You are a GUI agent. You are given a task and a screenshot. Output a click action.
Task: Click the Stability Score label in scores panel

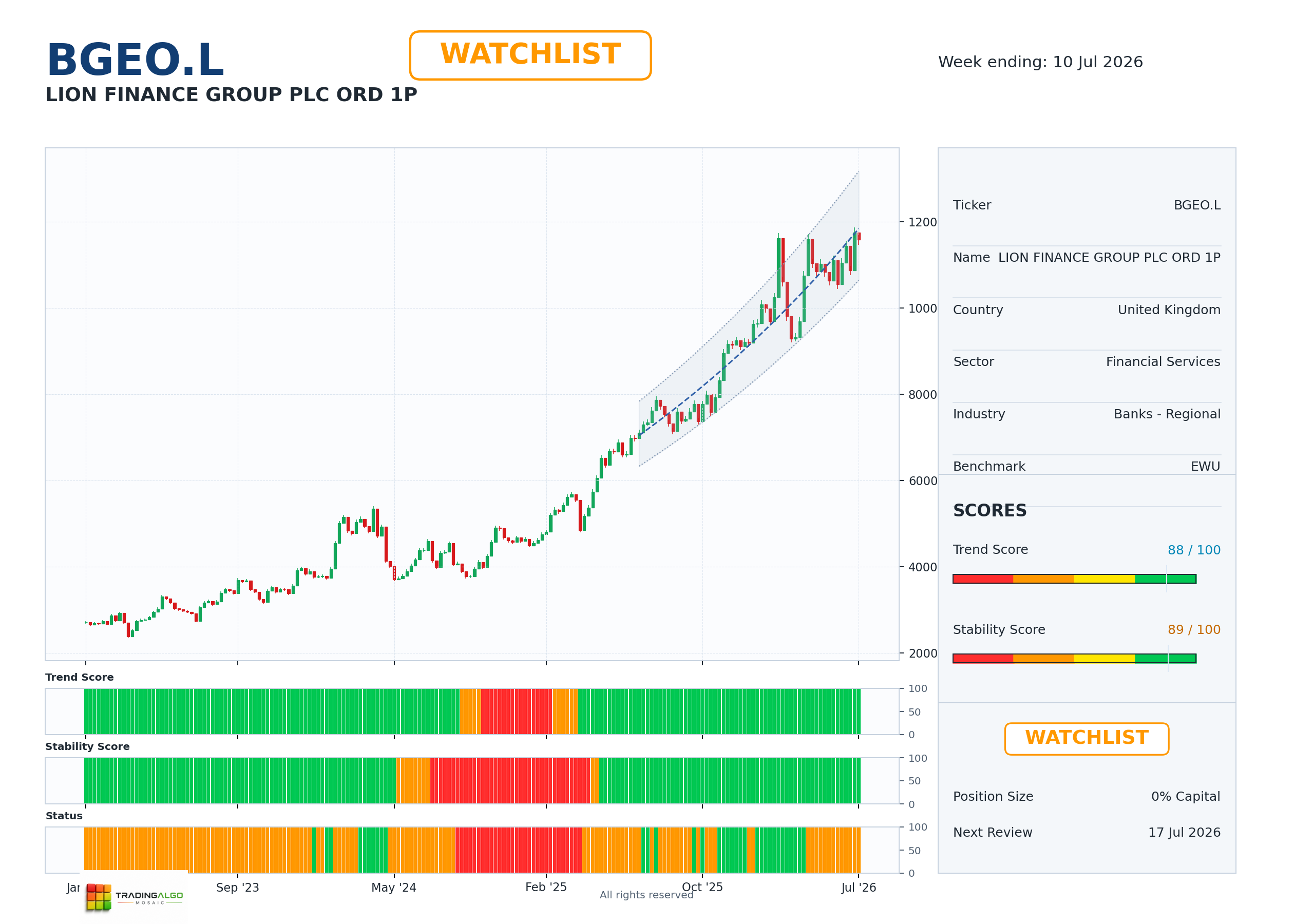click(999, 629)
